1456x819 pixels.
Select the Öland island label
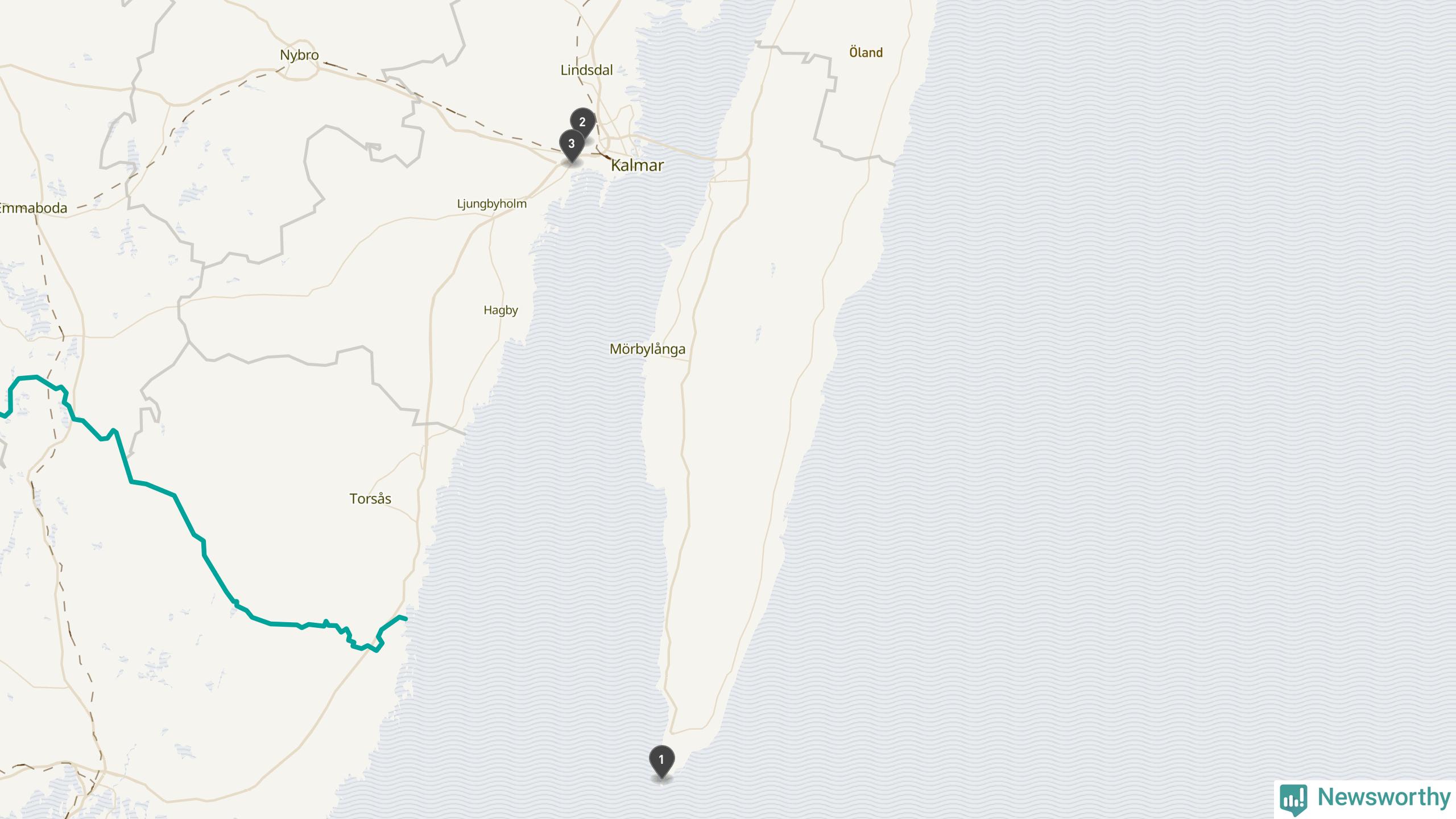tap(866, 52)
